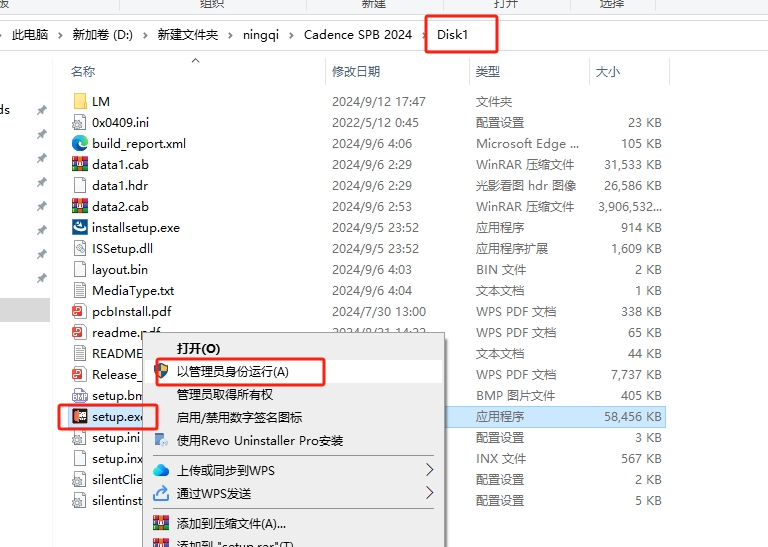Click the BMP image icon of setup.bmp
The width and height of the screenshot is (768, 547).
pos(80,396)
